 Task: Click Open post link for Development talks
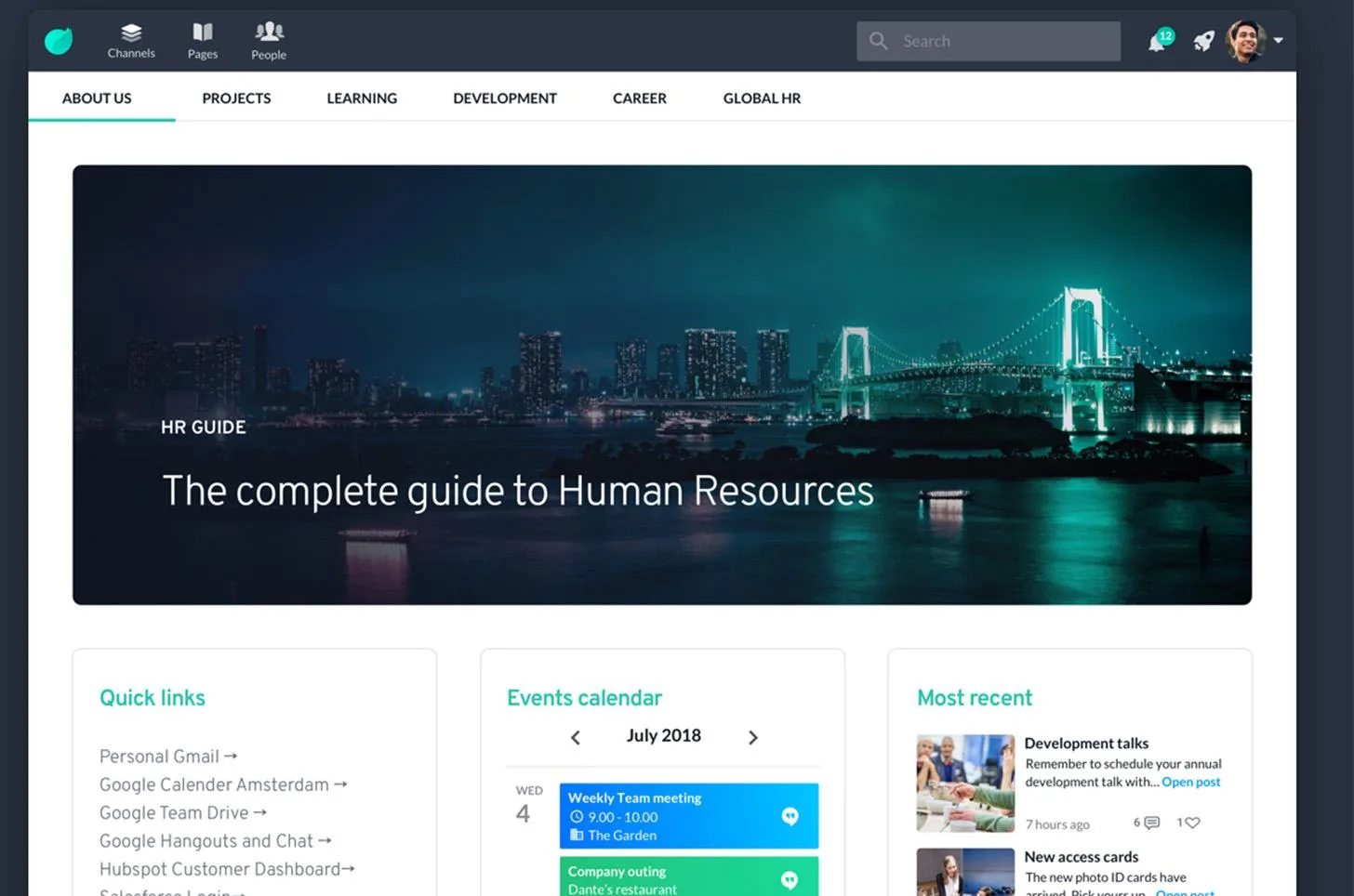click(x=1190, y=782)
